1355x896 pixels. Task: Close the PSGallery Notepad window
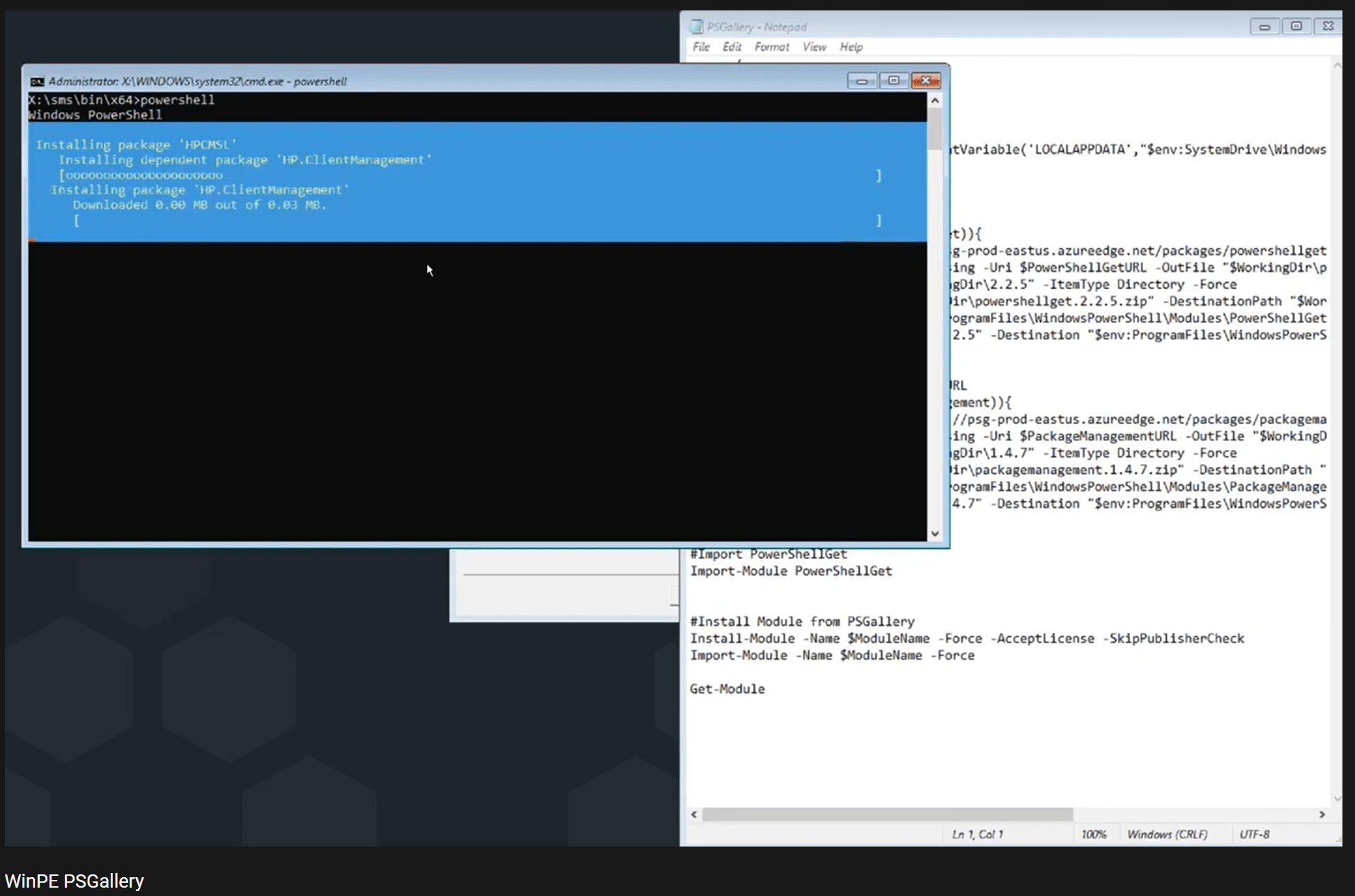click(1328, 26)
